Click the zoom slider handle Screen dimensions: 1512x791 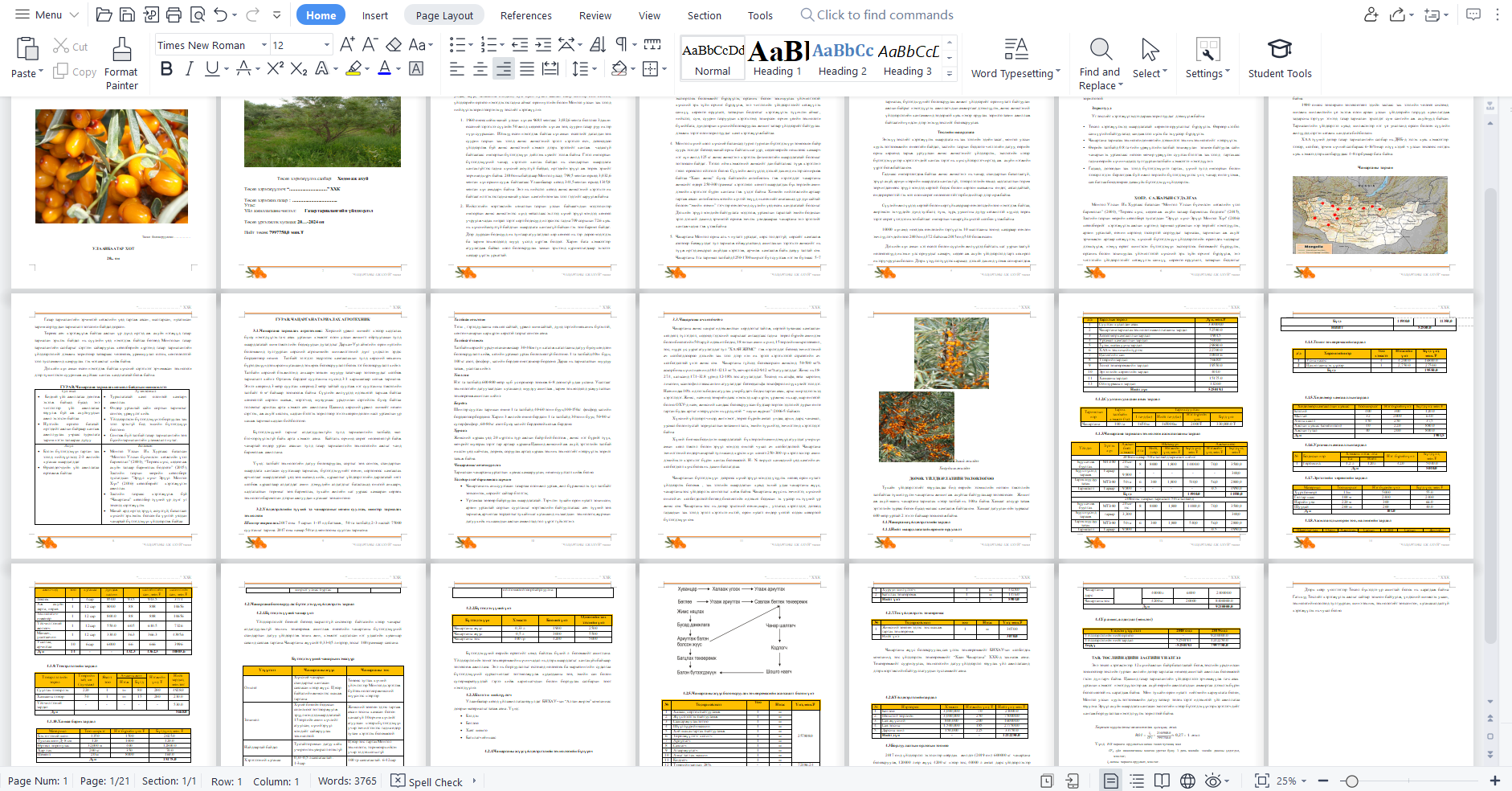click(x=1352, y=781)
